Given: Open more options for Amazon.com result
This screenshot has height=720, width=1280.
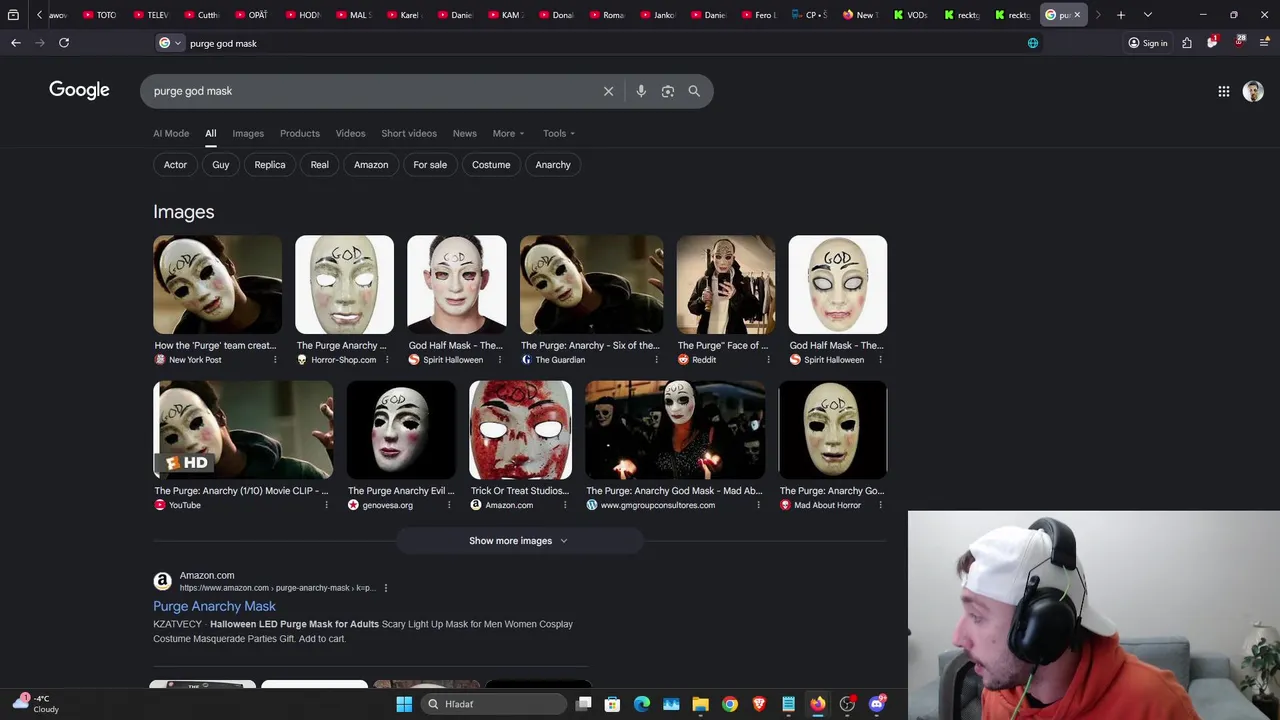Looking at the screenshot, I should tap(386, 588).
